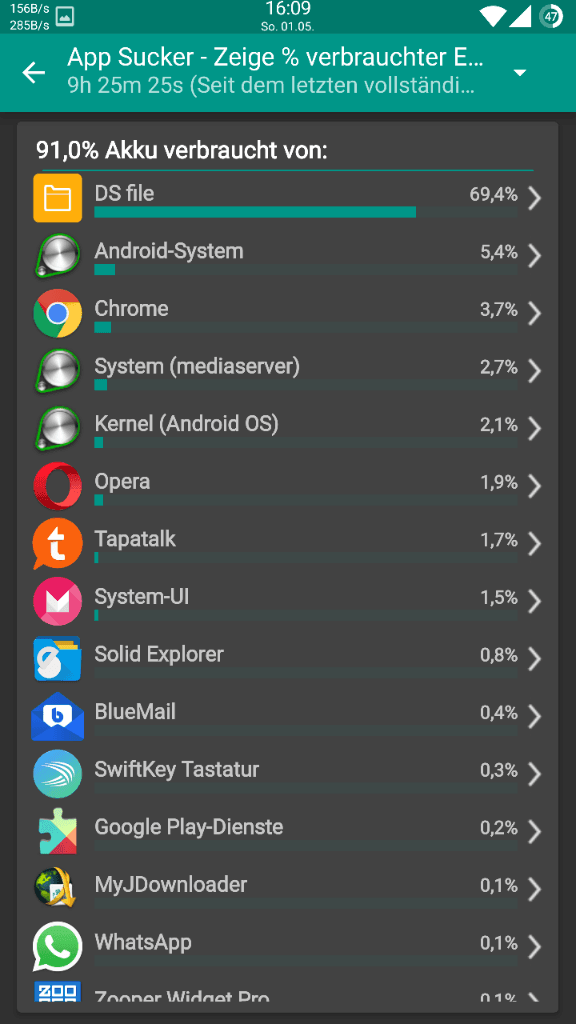Expand DS file details chevron
Image resolution: width=576 pixels, height=1024 pixels.
coord(535,198)
